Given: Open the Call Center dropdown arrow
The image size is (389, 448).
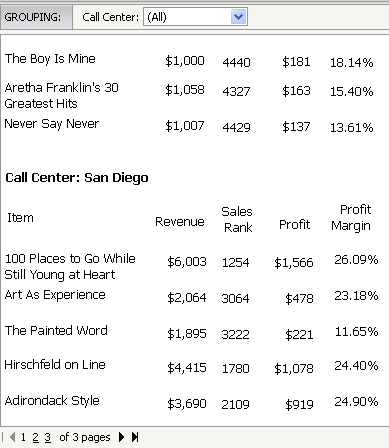Looking at the screenshot, I should pos(238,17).
